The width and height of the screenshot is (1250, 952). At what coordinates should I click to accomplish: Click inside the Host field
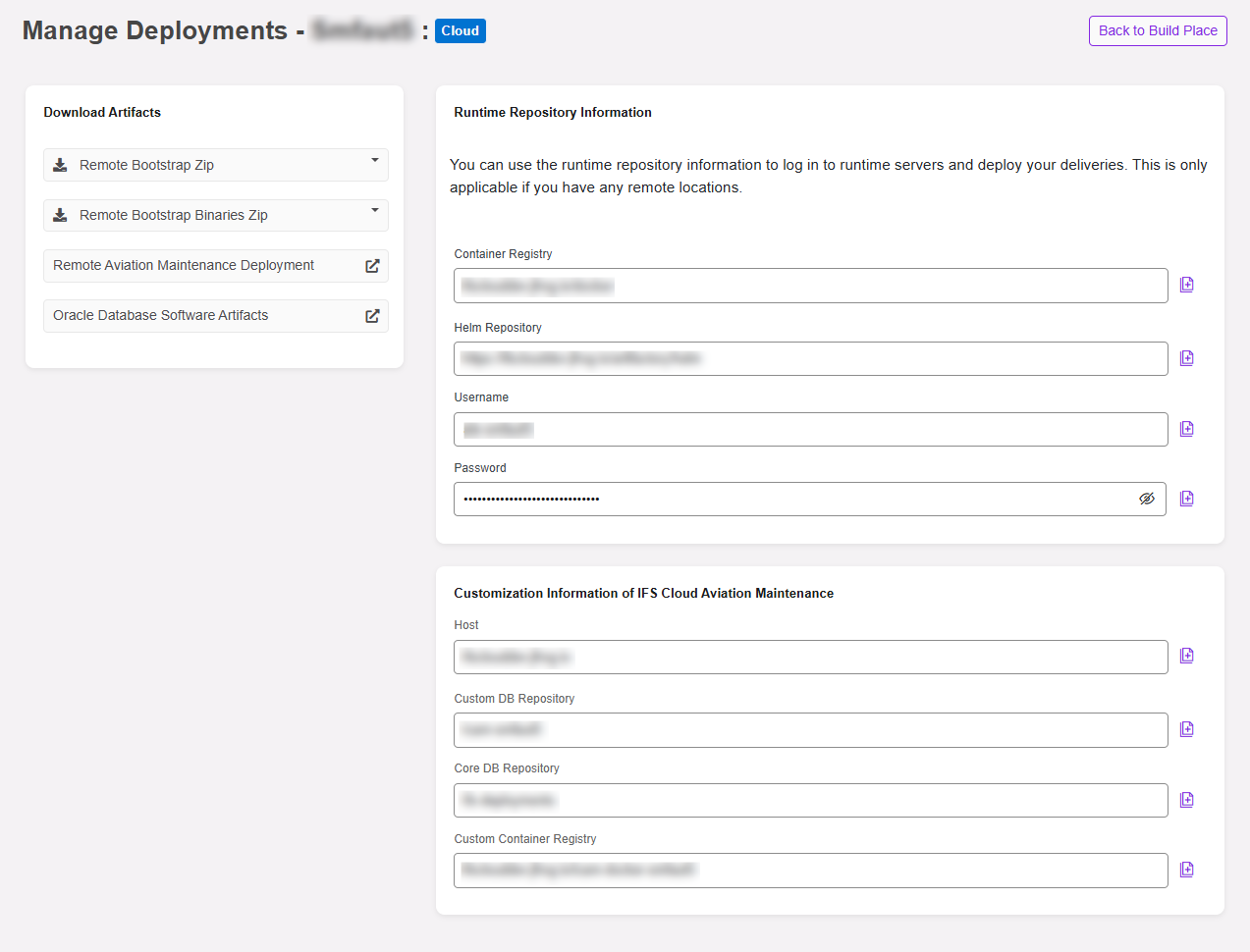coord(811,657)
